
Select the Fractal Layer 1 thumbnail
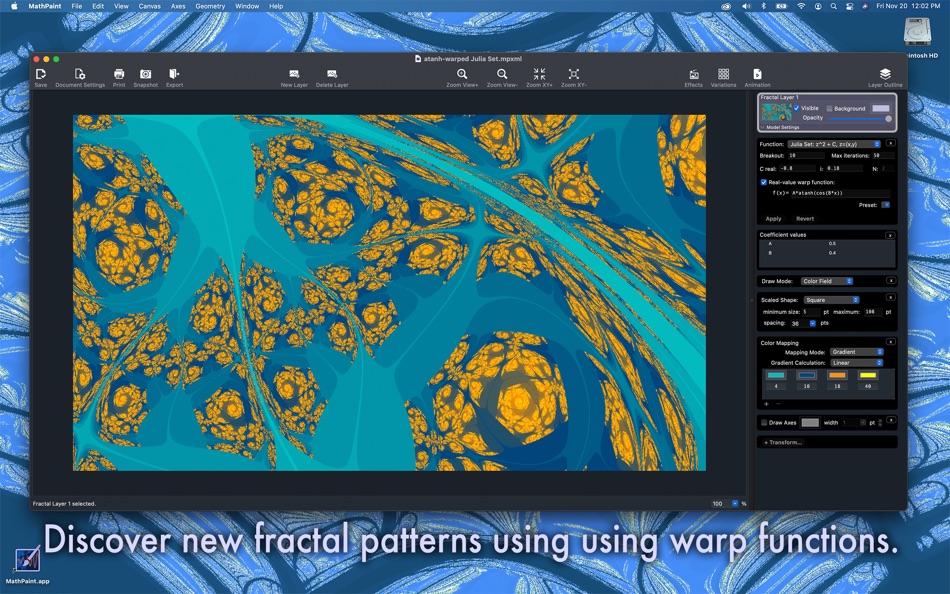(x=776, y=113)
